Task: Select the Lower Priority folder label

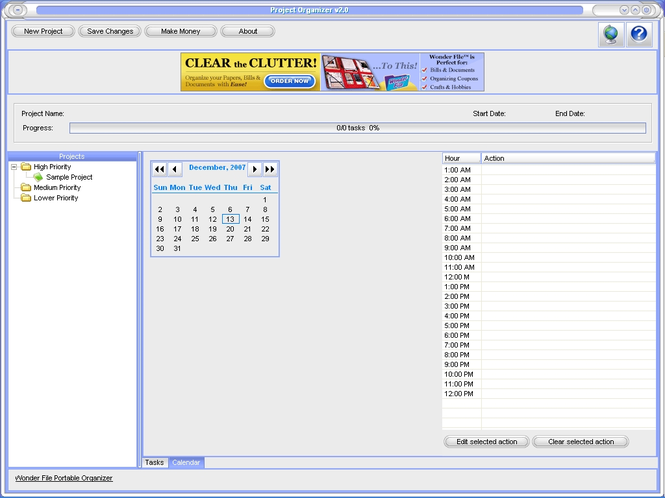Action: (x=56, y=198)
